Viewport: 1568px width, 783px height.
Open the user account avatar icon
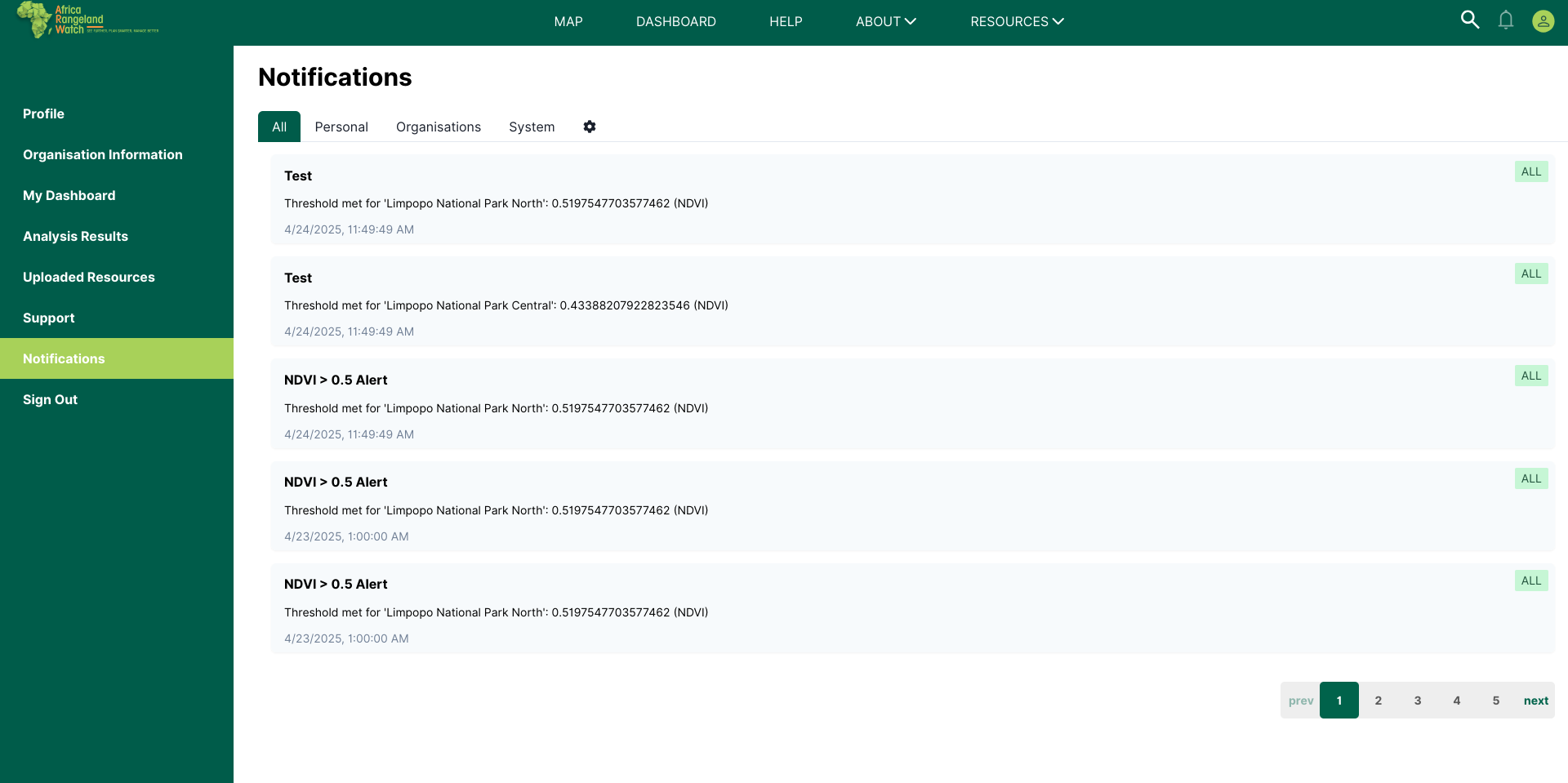click(x=1543, y=20)
